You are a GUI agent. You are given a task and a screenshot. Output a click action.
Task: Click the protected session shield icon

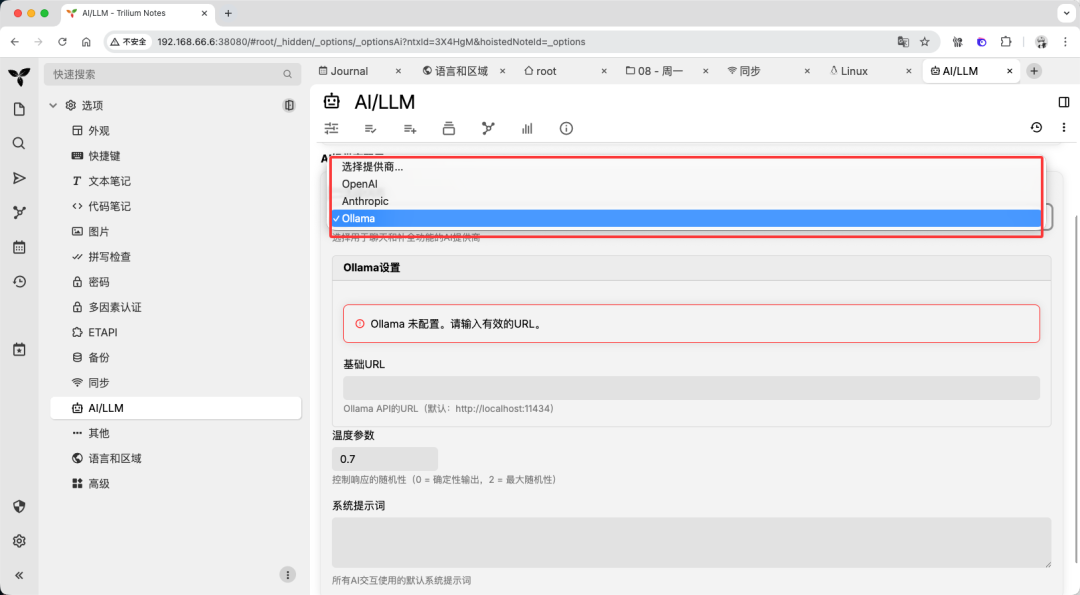click(x=19, y=506)
